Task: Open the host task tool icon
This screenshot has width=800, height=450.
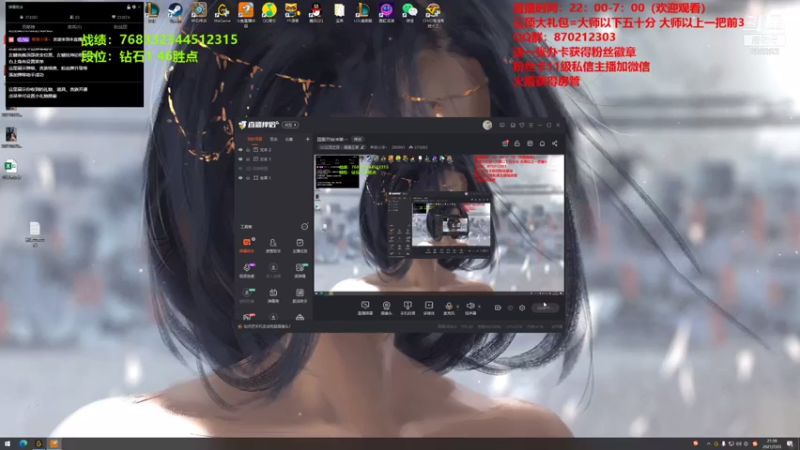Action: (299, 244)
